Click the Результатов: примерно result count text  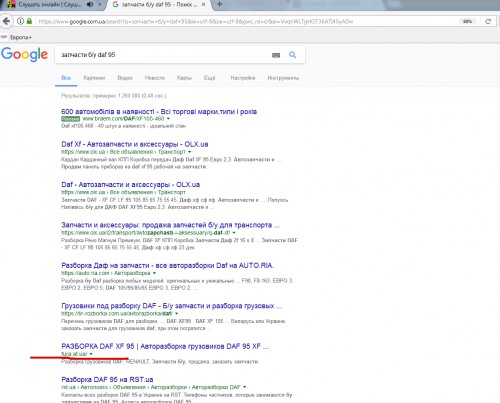coord(113,96)
